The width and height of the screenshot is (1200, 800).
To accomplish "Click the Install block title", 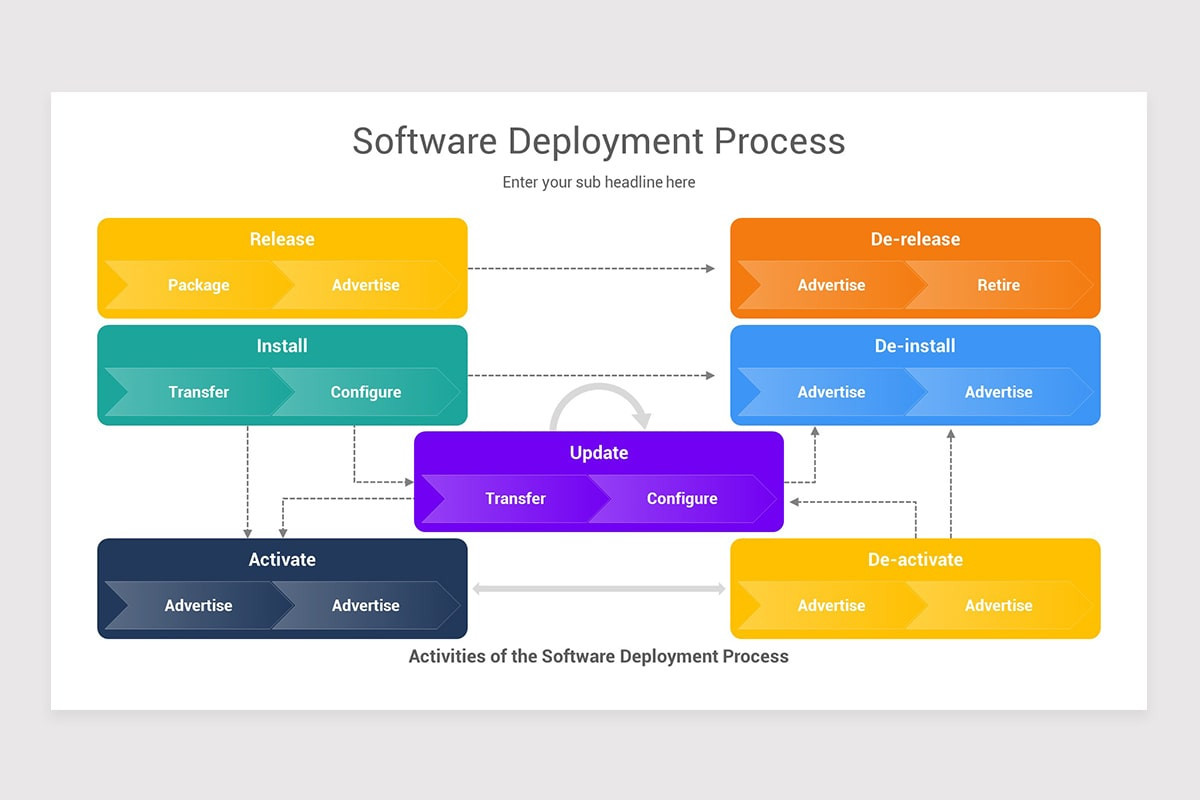I will [x=282, y=346].
